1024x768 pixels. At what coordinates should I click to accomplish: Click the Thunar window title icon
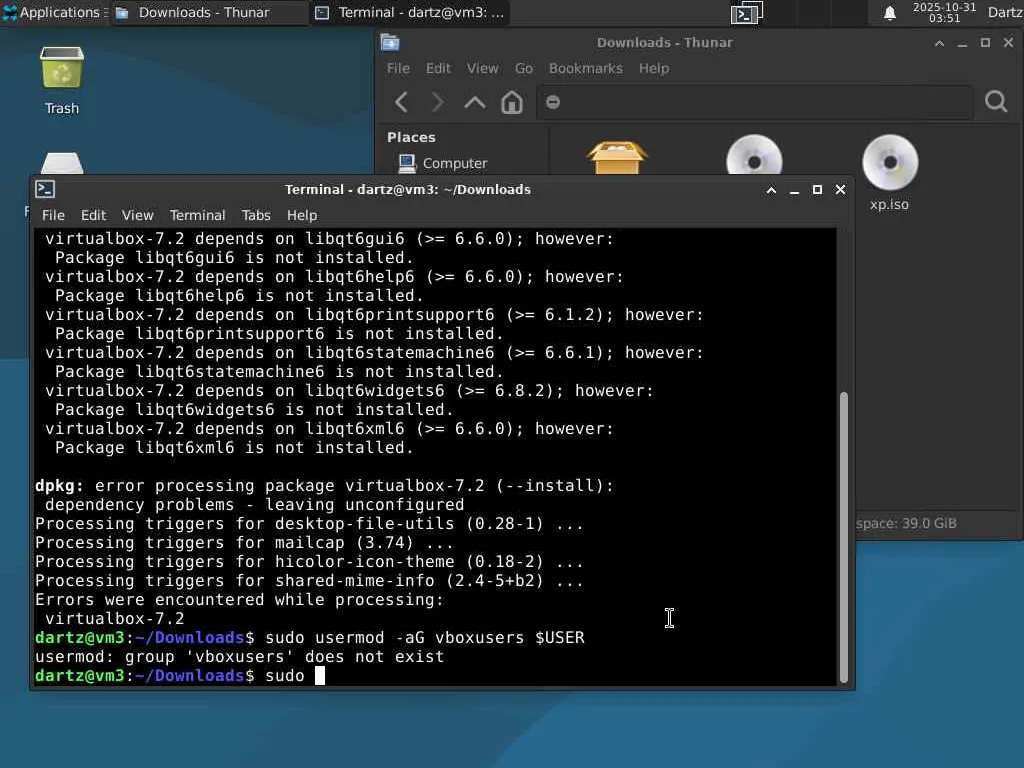[x=390, y=42]
